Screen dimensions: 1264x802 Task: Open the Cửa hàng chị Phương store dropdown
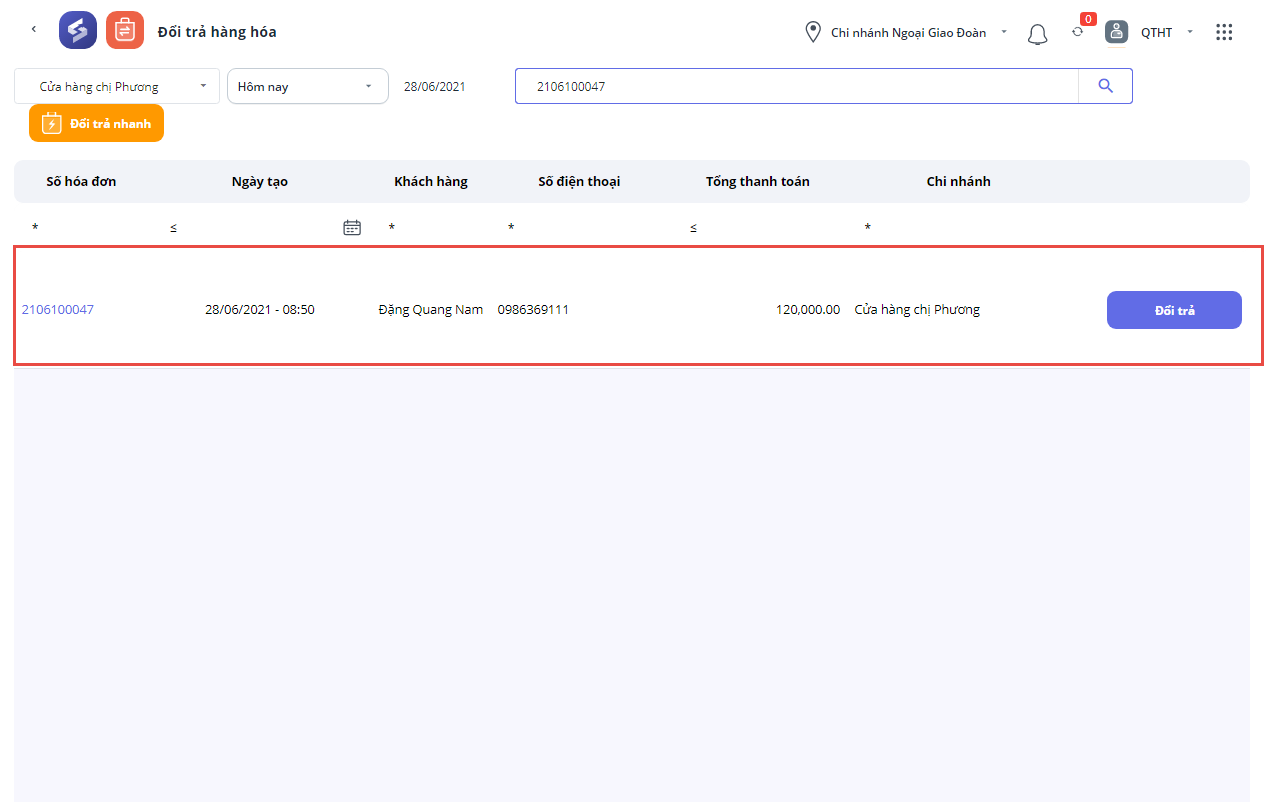117,86
